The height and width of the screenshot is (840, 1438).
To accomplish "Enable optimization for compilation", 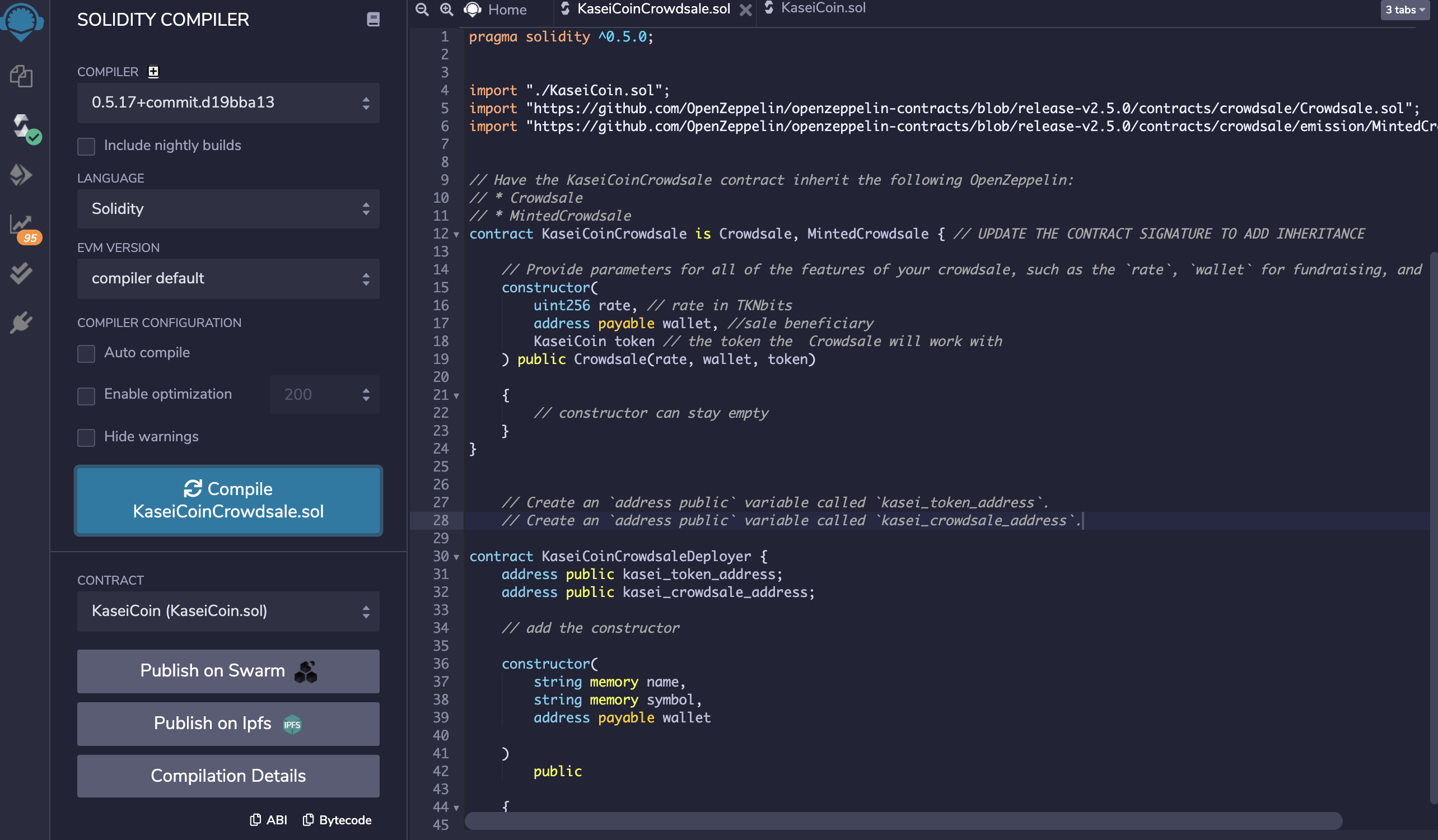I will click(86, 395).
